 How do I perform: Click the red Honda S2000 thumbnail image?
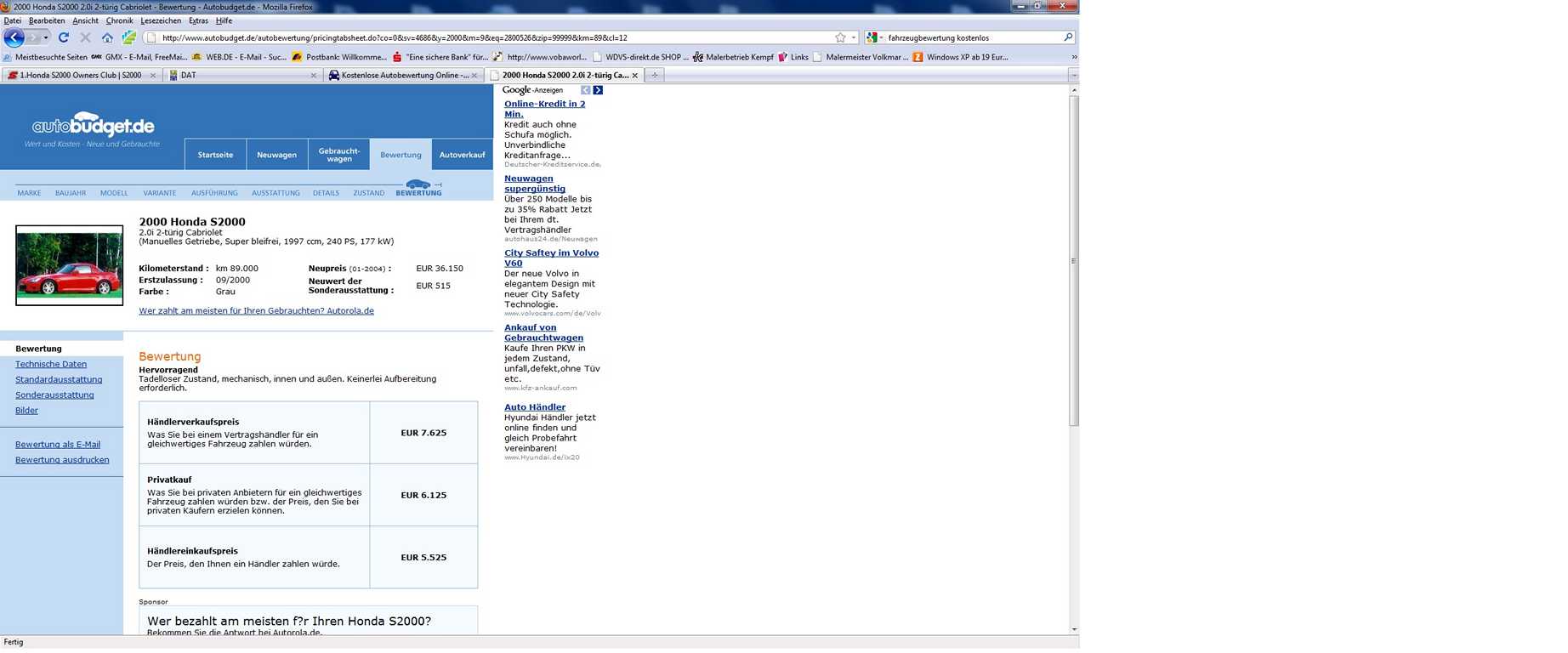pyautogui.click(x=69, y=265)
